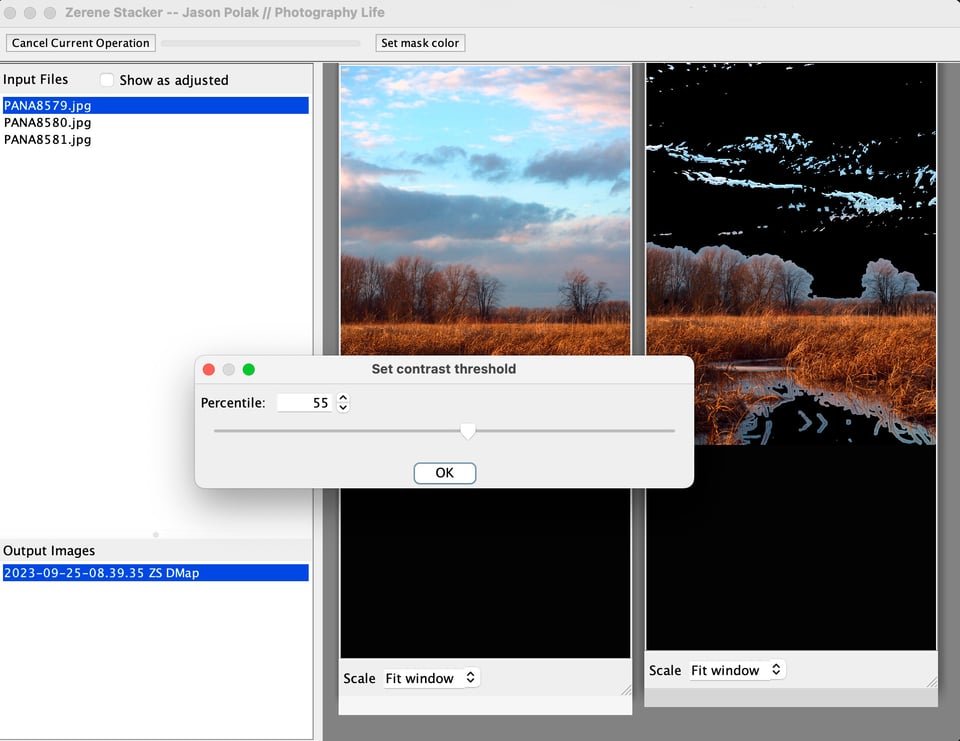Click the green zoom button of the dialog

pos(249,369)
